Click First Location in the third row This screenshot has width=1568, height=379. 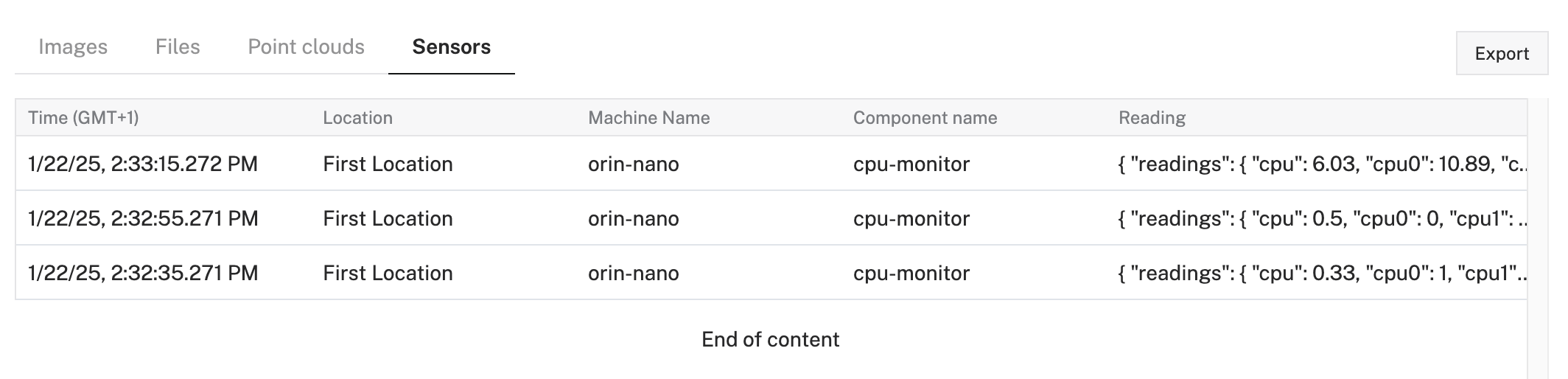coord(388,273)
